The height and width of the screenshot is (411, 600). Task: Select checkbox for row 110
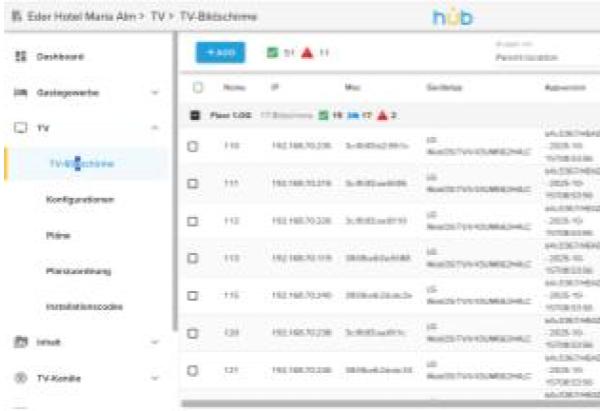pos(192,146)
